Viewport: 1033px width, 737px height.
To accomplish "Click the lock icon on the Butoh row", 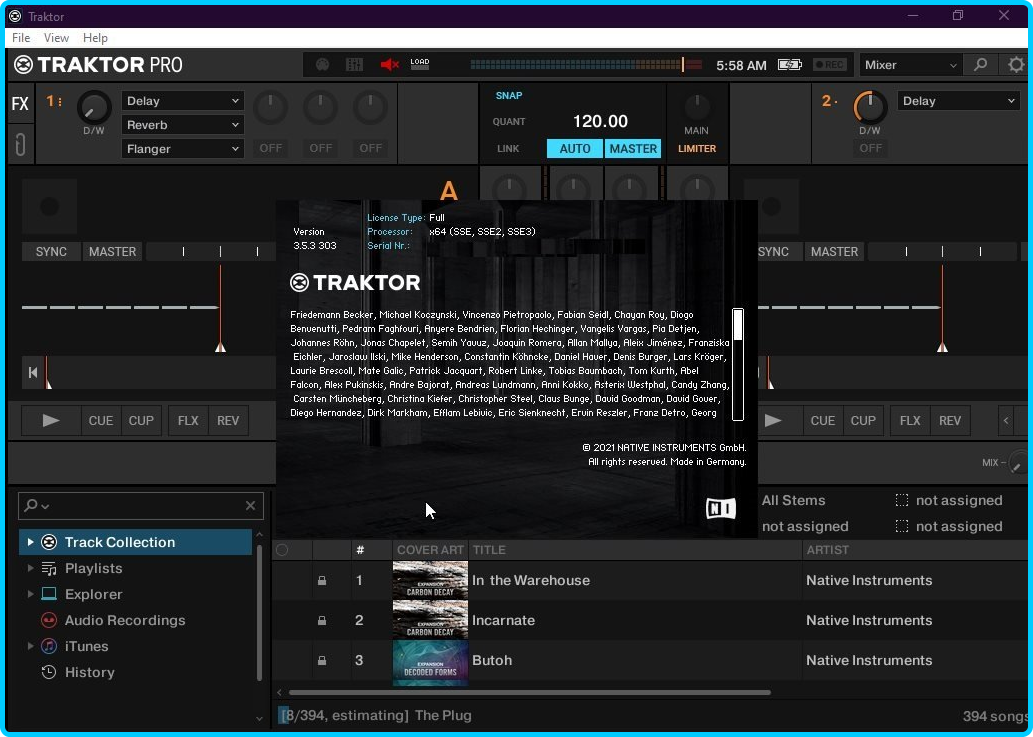I will pos(322,660).
